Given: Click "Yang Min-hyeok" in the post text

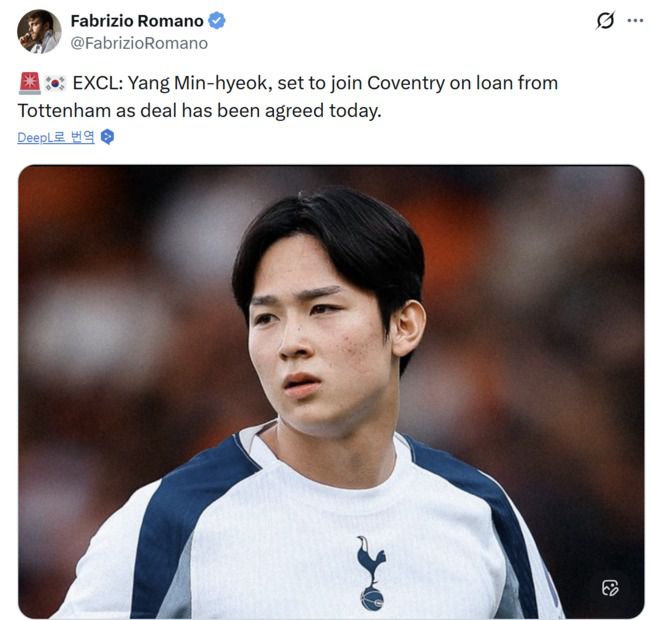Looking at the screenshot, I should pos(200,83).
